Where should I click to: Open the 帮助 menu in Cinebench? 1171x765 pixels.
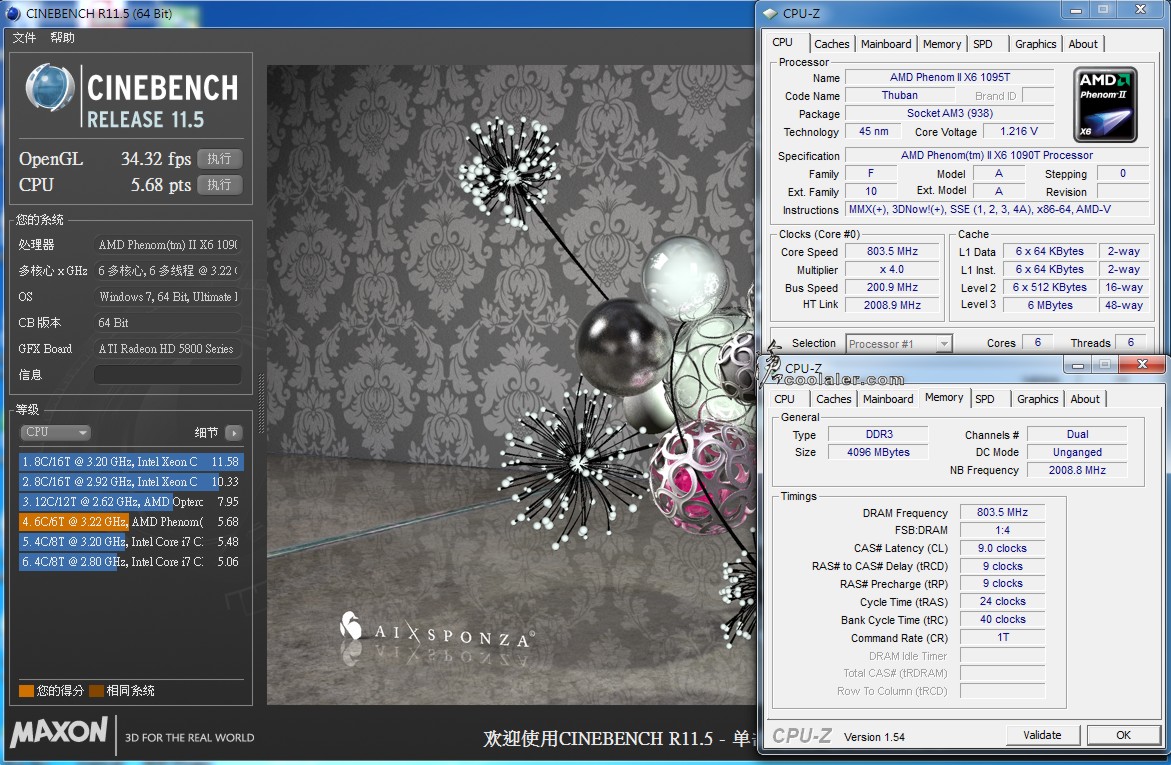63,37
